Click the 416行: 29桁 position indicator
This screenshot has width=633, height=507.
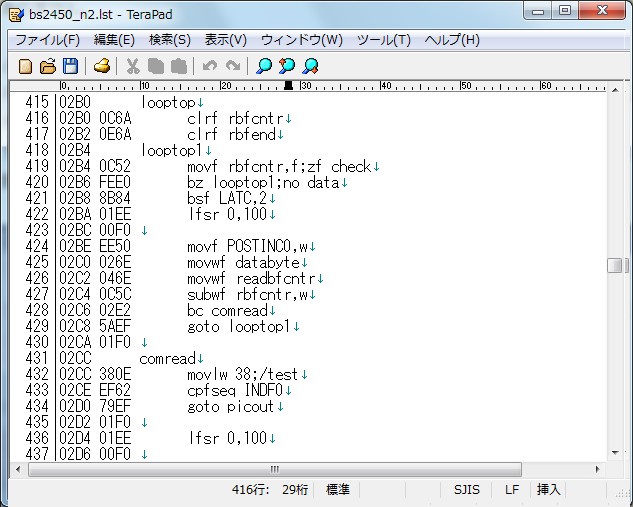(270, 490)
